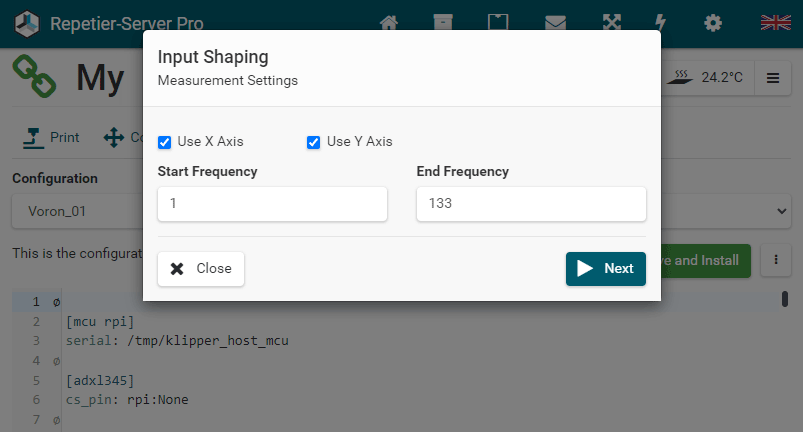This screenshot has width=803, height=432.
Task: Go to the home dashboard icon
Action: [x=389, y=22]
